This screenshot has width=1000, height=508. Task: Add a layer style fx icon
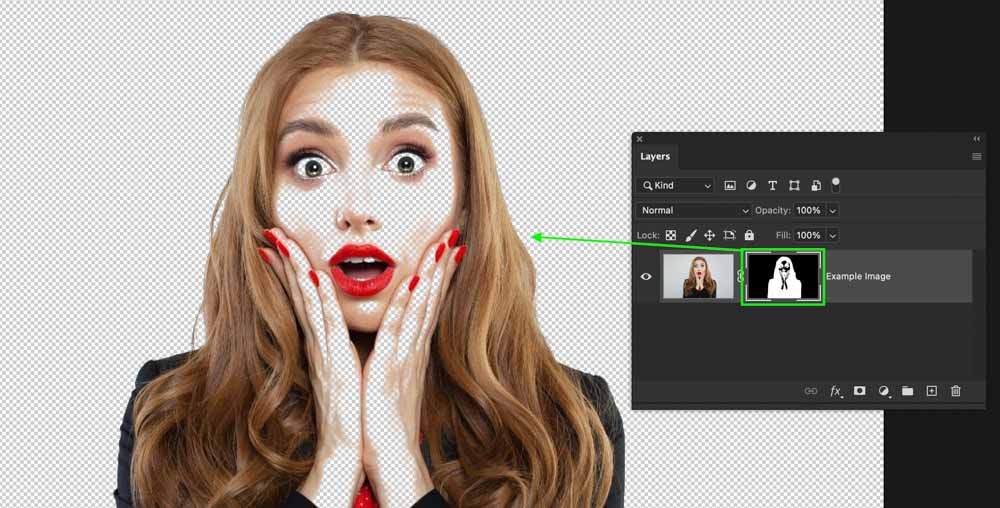(x=835, y=391)
